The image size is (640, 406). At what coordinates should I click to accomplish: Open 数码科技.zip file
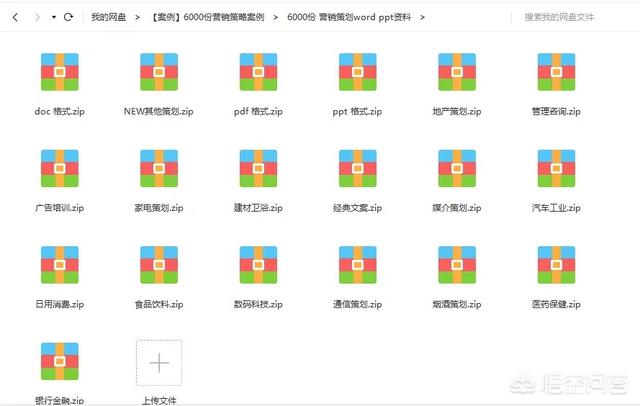259,266
